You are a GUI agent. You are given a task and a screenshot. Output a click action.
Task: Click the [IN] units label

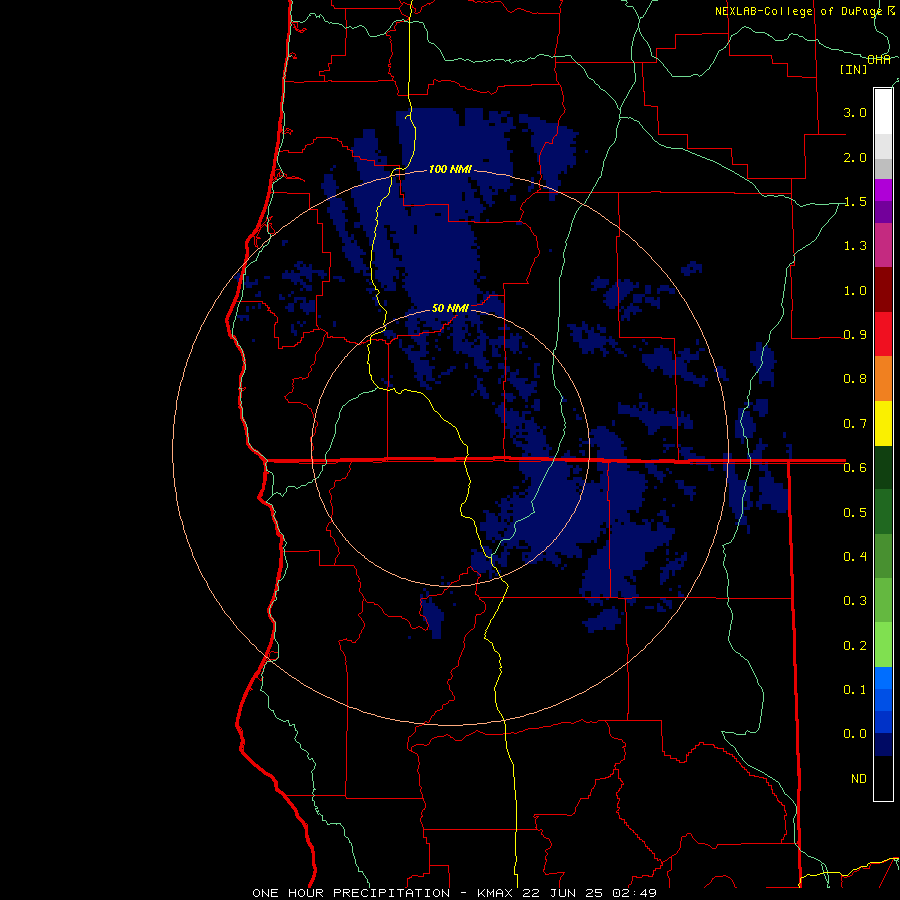tap(854, 69)
